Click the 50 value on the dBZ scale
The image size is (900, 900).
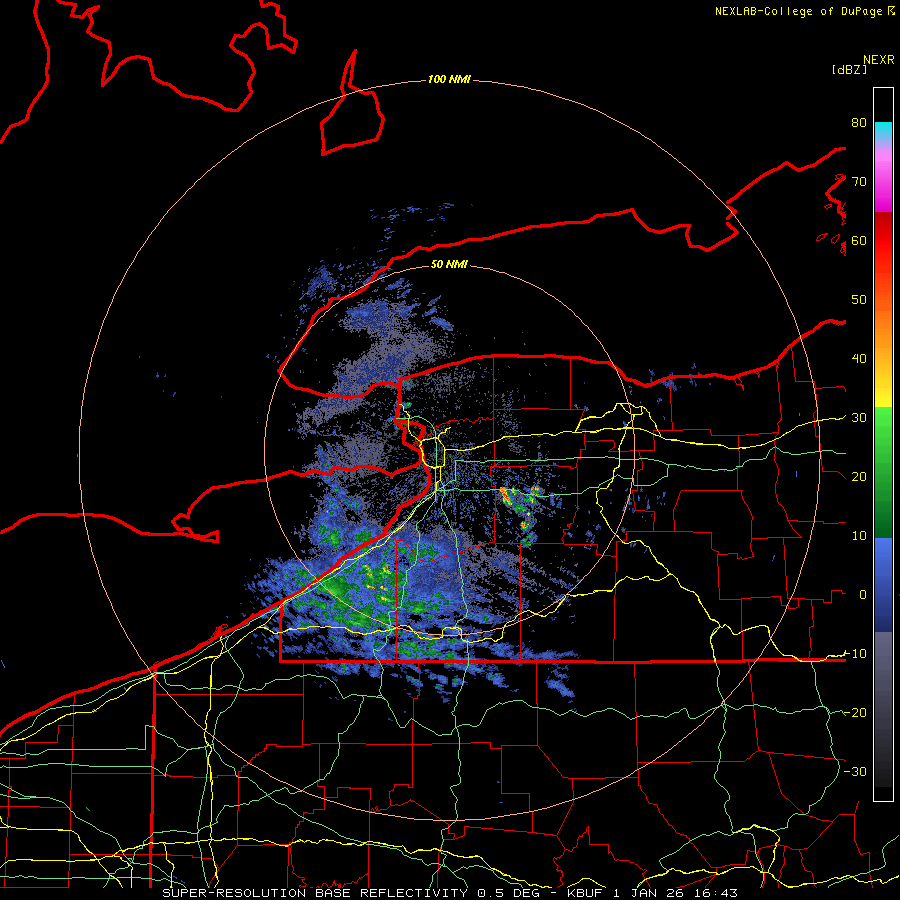(x=859, y=300)
